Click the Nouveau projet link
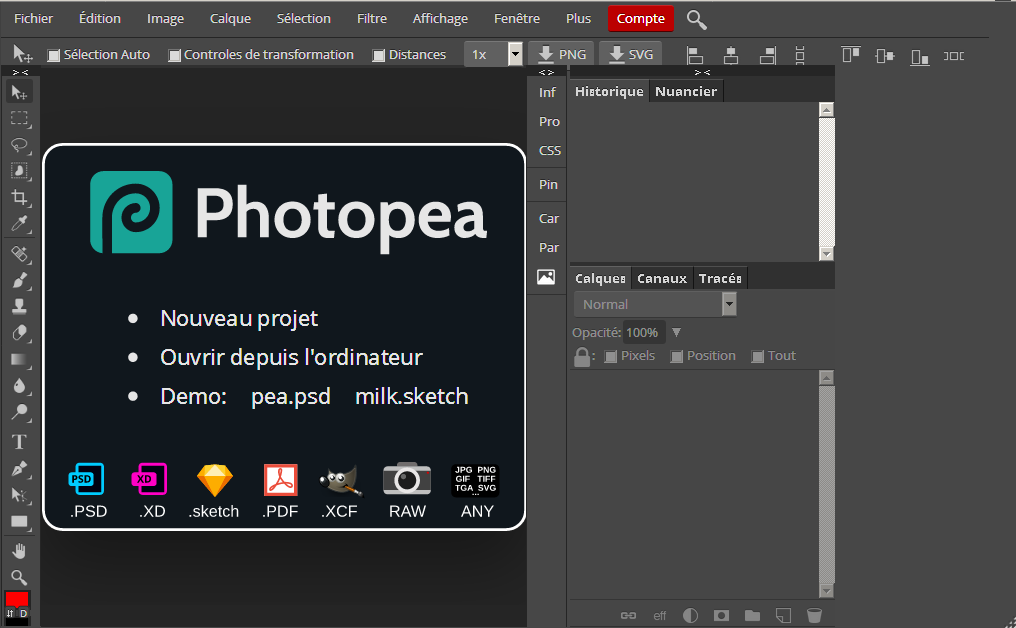Viewport: 1016px width, 628px height. (x=239, y=318)
